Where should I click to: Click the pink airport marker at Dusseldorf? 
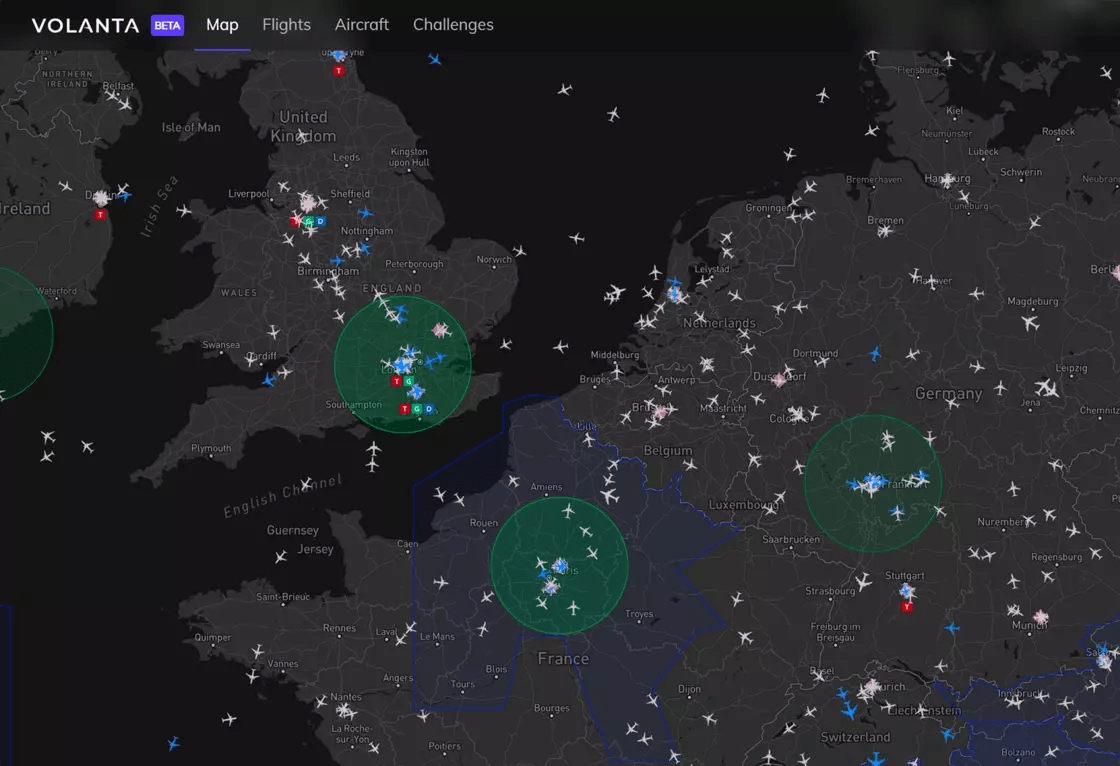pos(779,379)
